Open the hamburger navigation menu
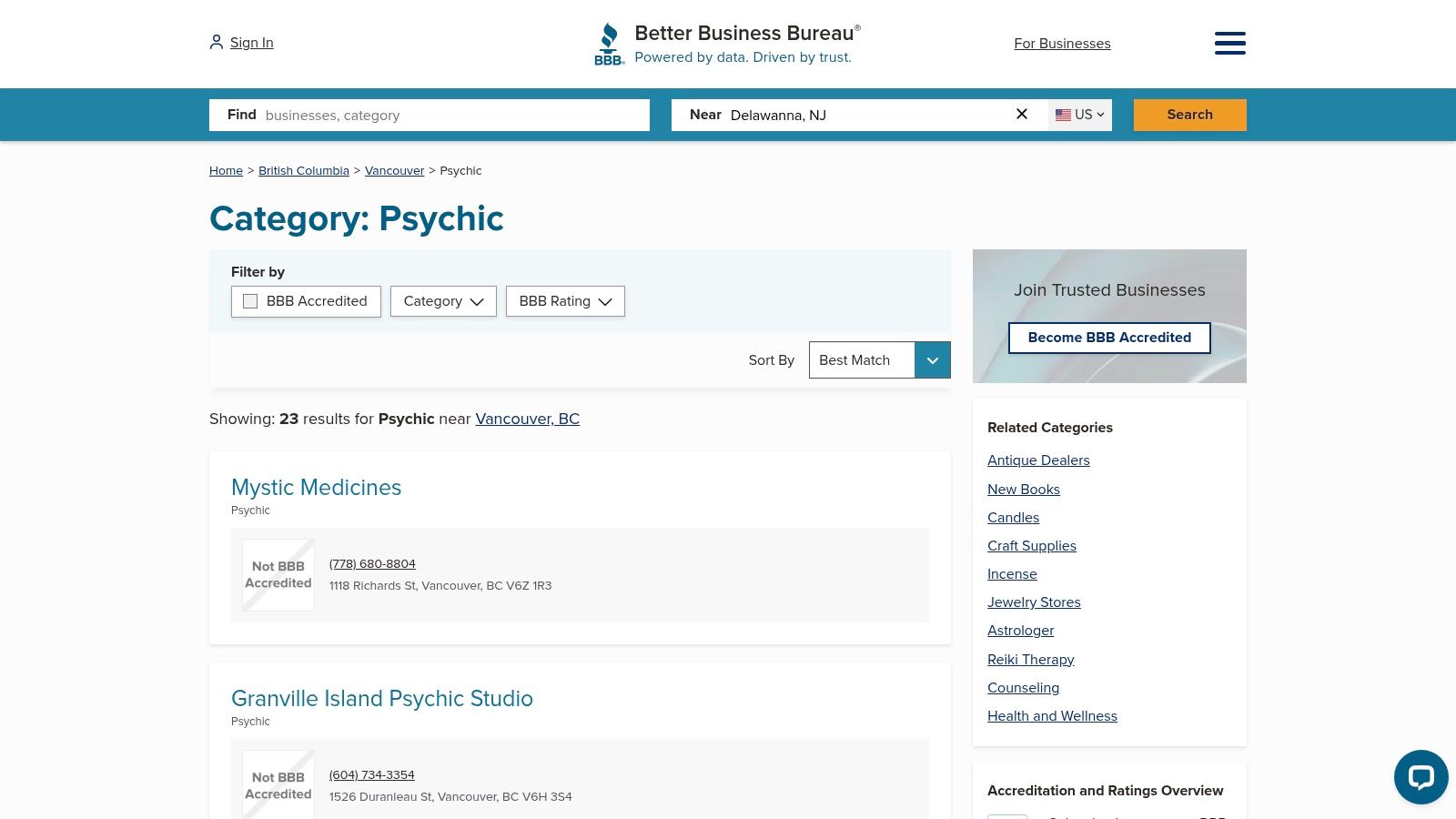 [1229, 43]
